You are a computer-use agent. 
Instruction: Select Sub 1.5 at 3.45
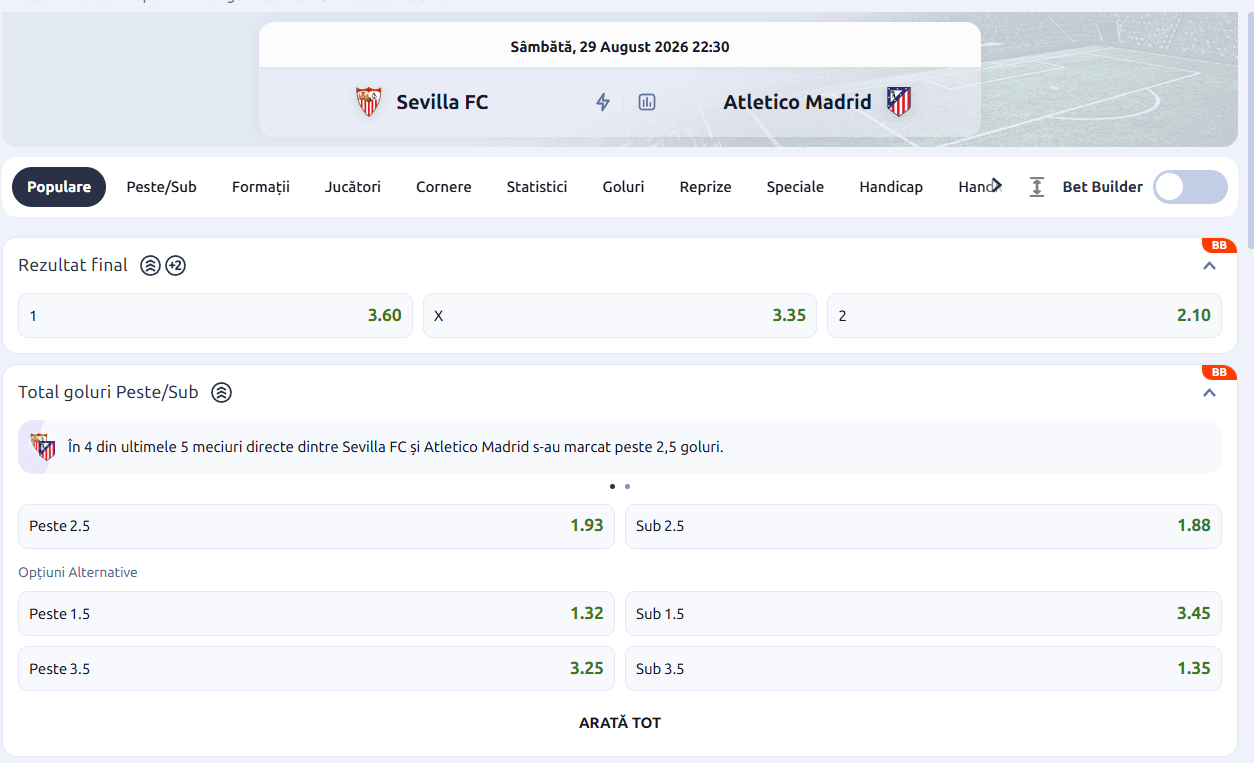[x=923, y=614]
